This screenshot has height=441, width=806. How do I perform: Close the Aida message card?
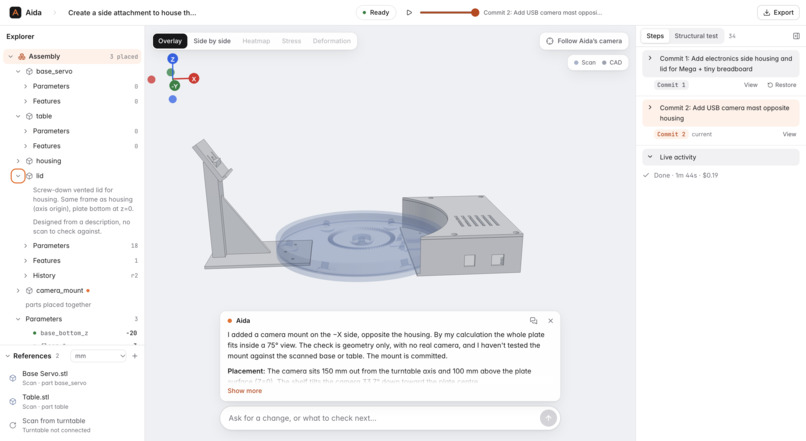[551, 321]
